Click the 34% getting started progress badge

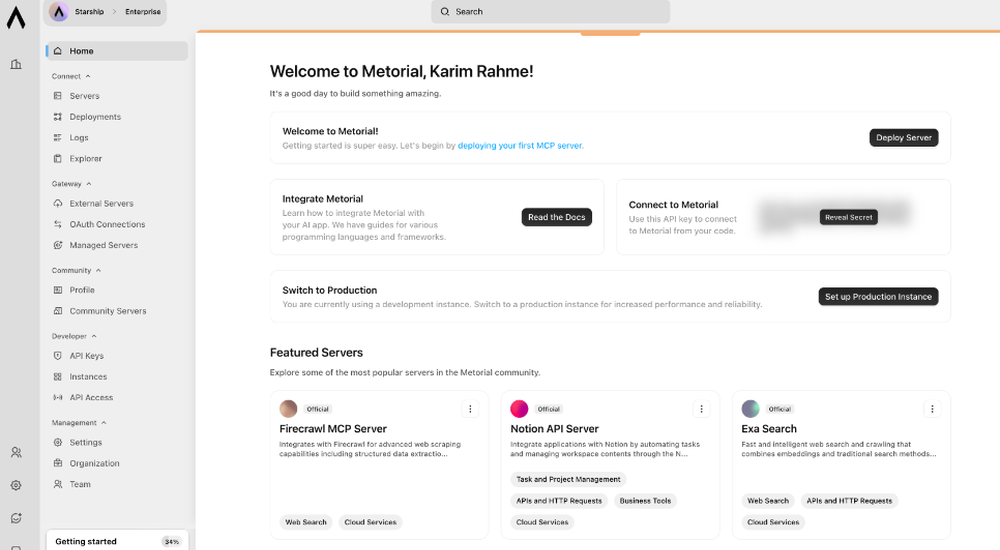pos(172,542)
